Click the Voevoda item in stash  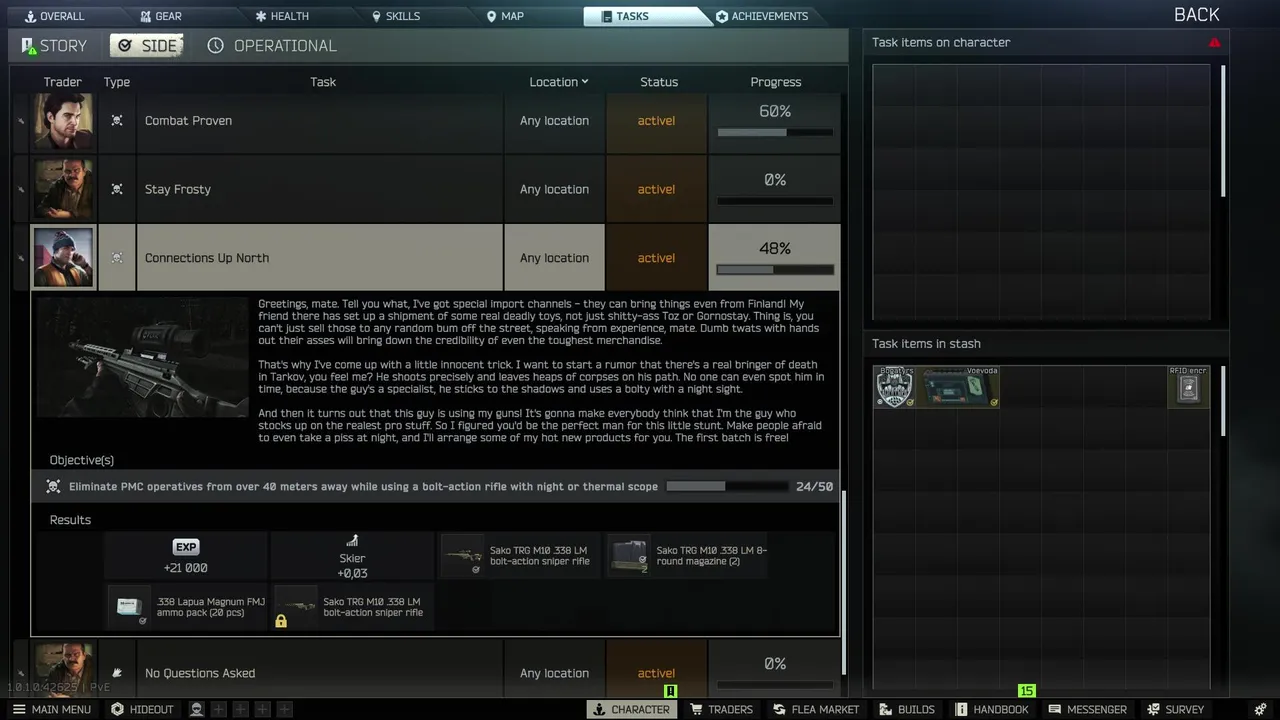pyautogui.click(x=959, y=387)
